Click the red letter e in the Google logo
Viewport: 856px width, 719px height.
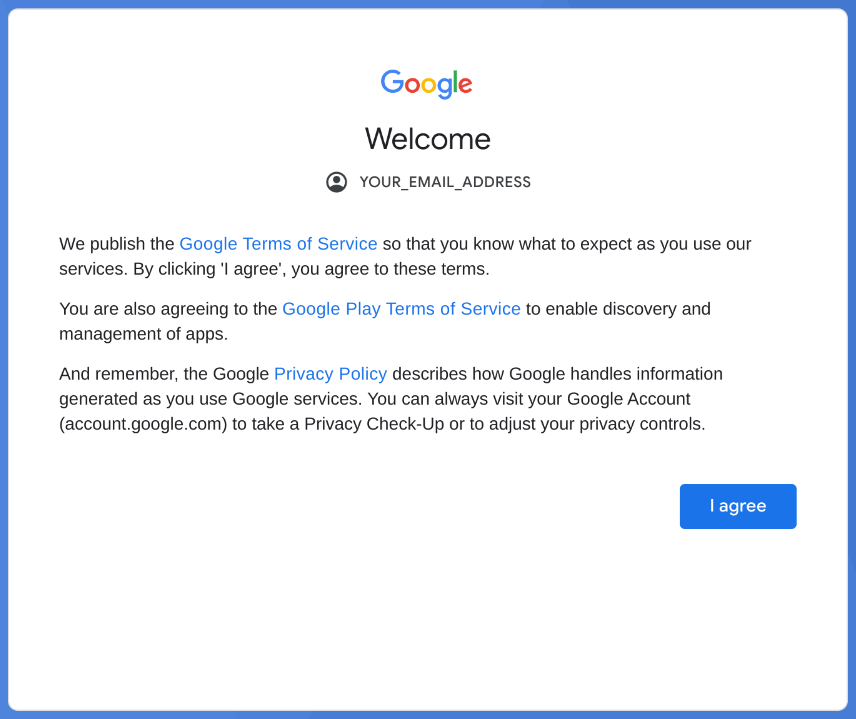(x=465, y=85)
